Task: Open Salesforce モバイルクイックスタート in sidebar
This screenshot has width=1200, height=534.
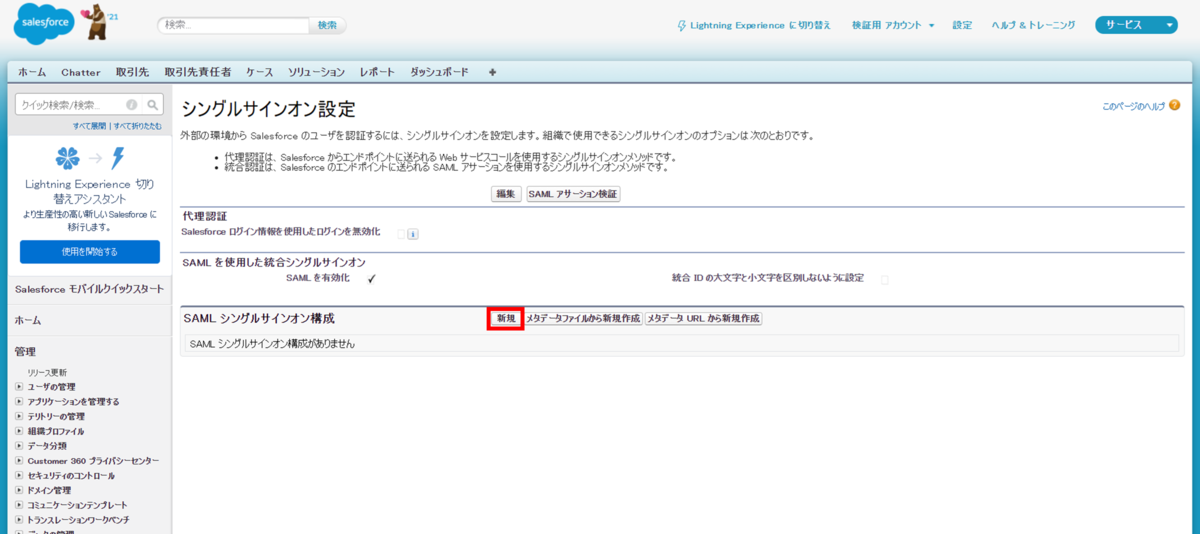Action: coord(89,289)
